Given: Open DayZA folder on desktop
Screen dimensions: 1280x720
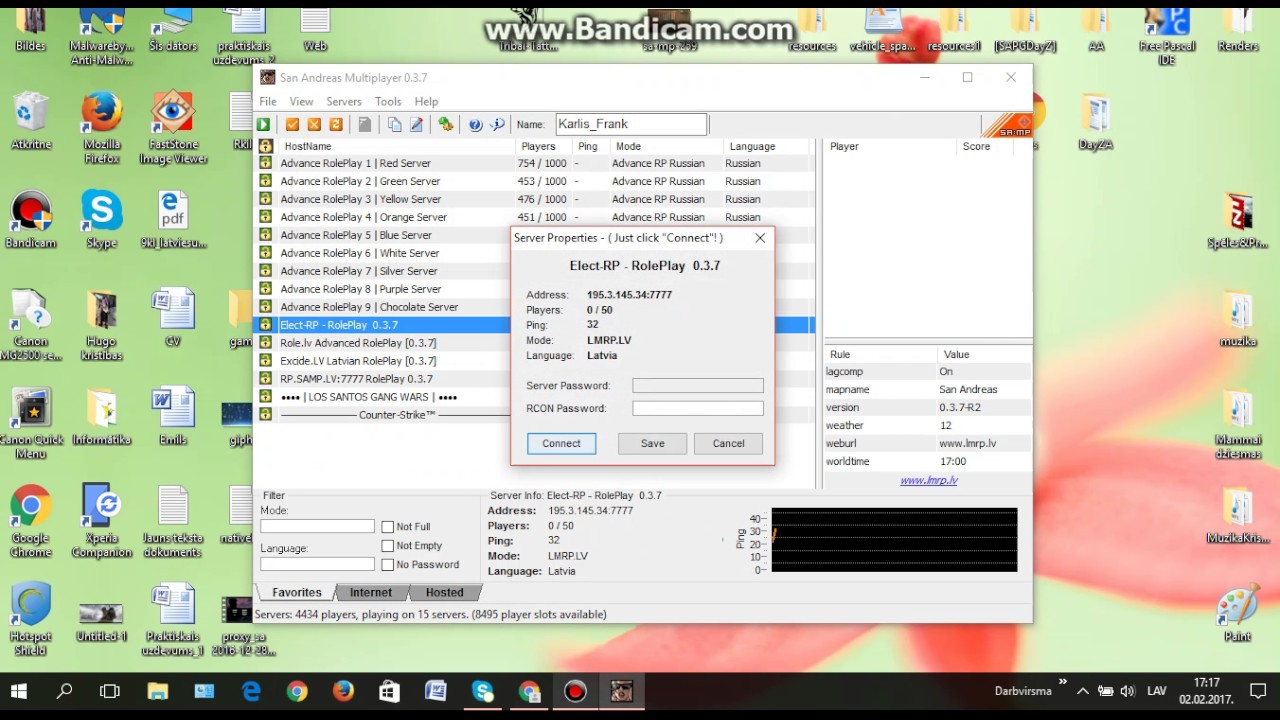Looking at the screenshot, I should (1095, 123).
